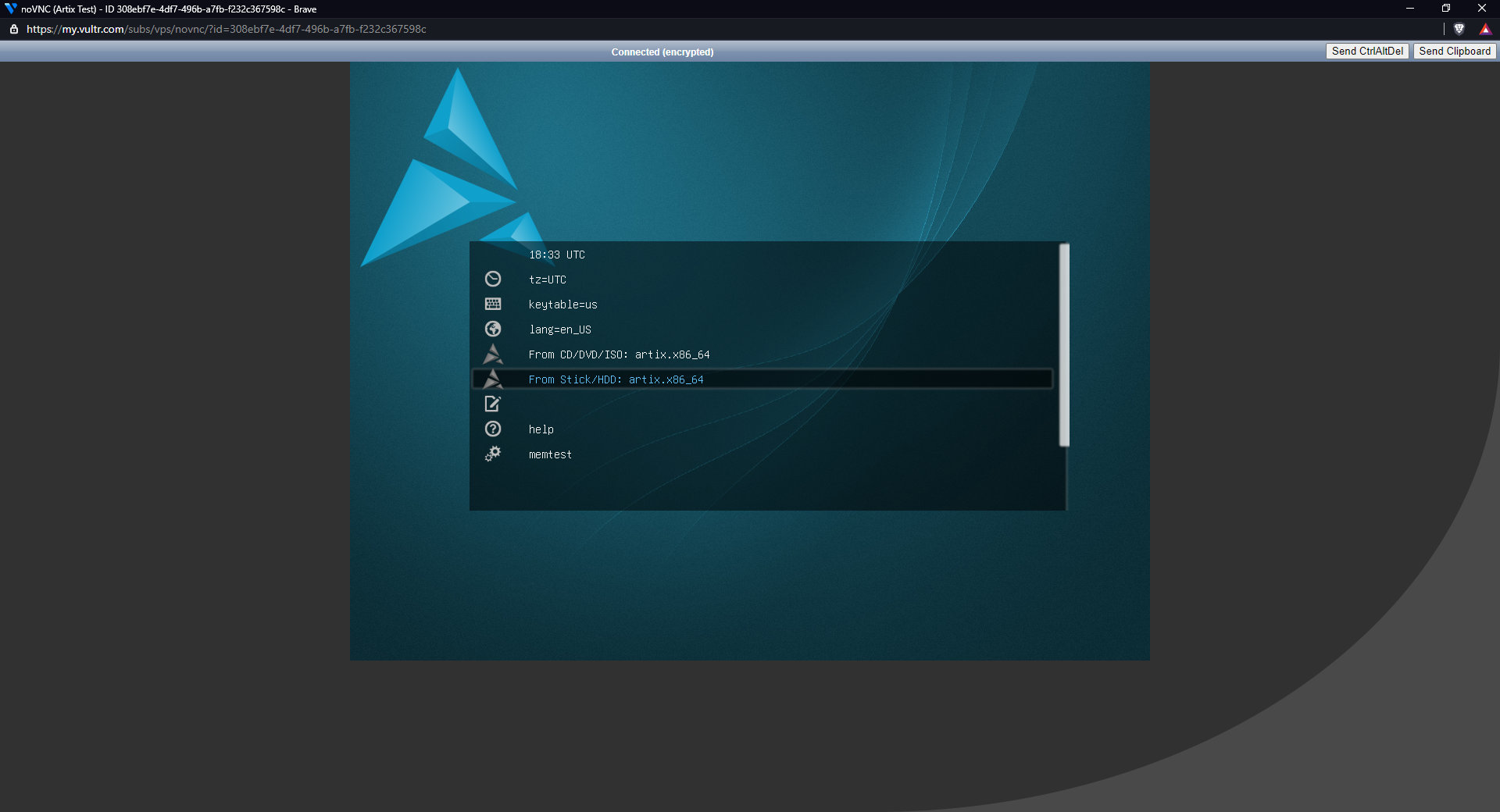Restore down the Brave window

(1446, 9)
